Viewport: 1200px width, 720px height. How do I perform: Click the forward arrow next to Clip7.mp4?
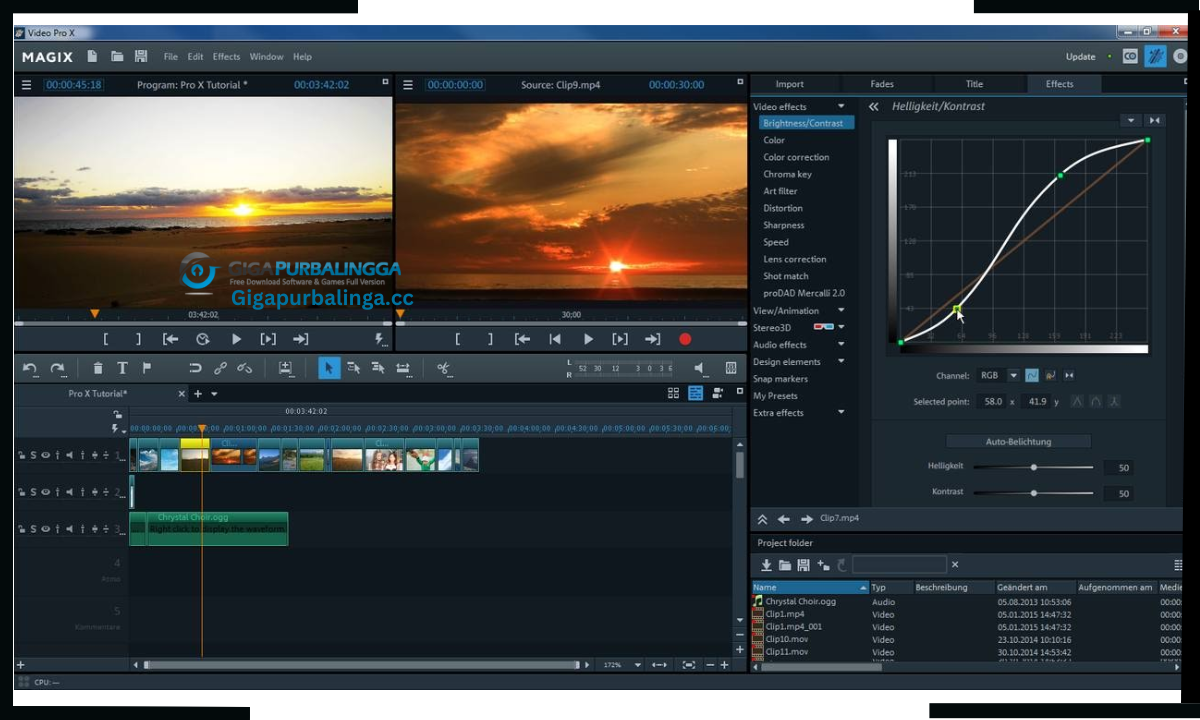pos(806,519)
